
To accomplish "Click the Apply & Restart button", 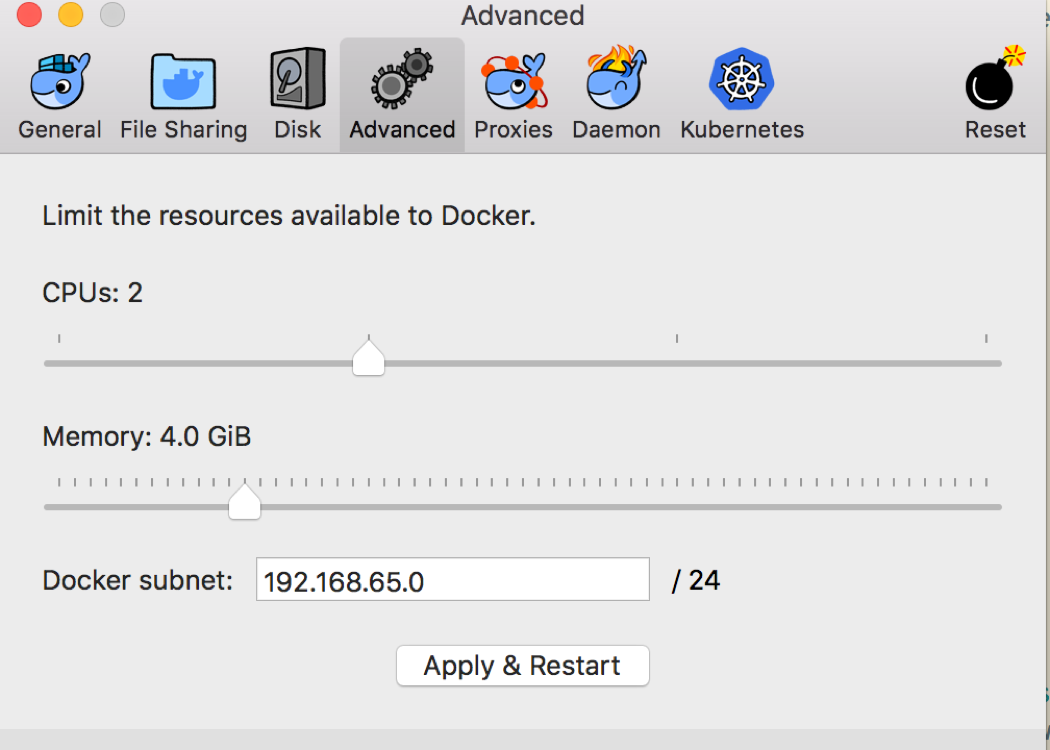I will [522, 666].
